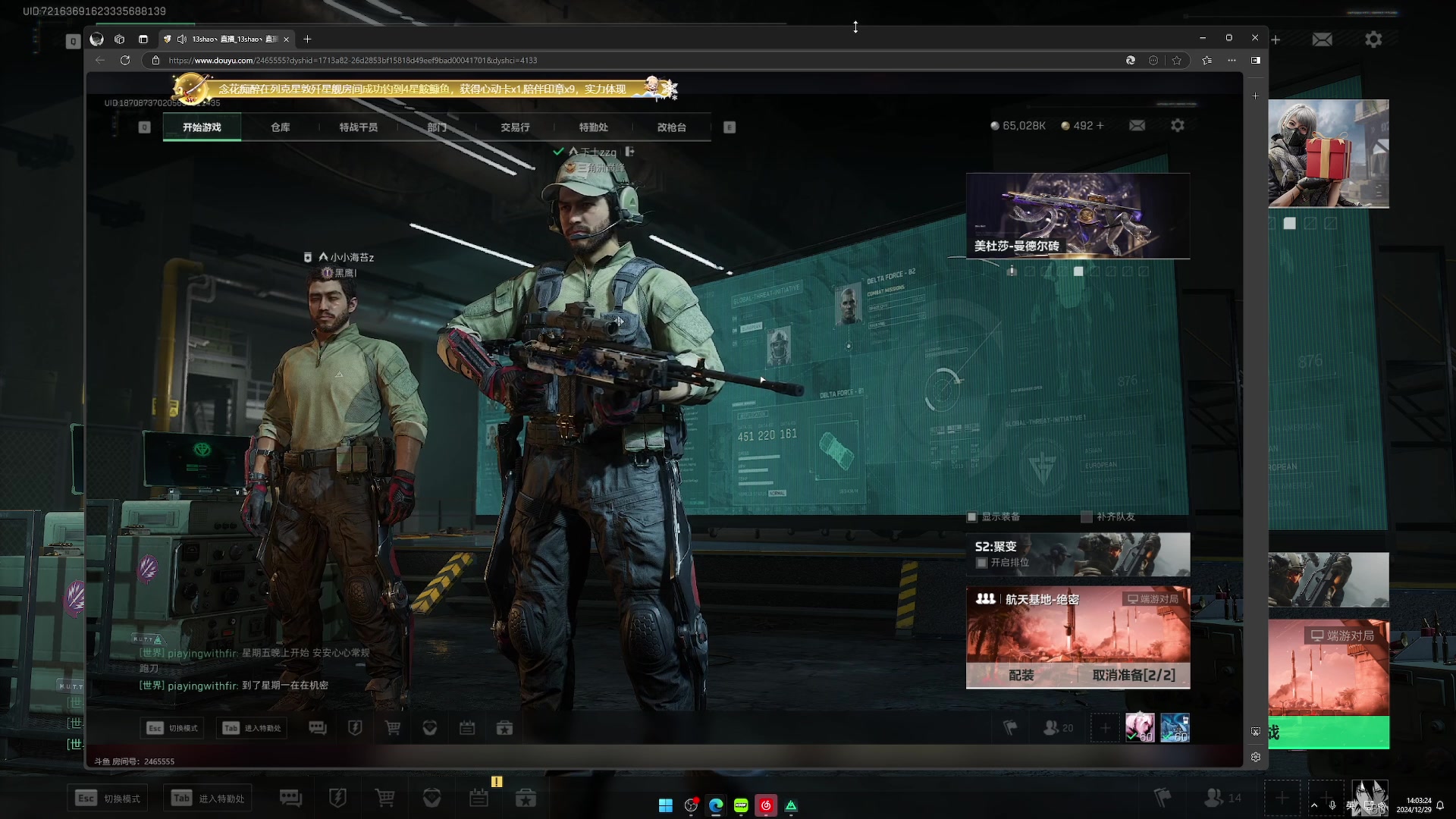Click the gift character image in background window
Screen dimensions: 1456x819
pos(1329,153)
